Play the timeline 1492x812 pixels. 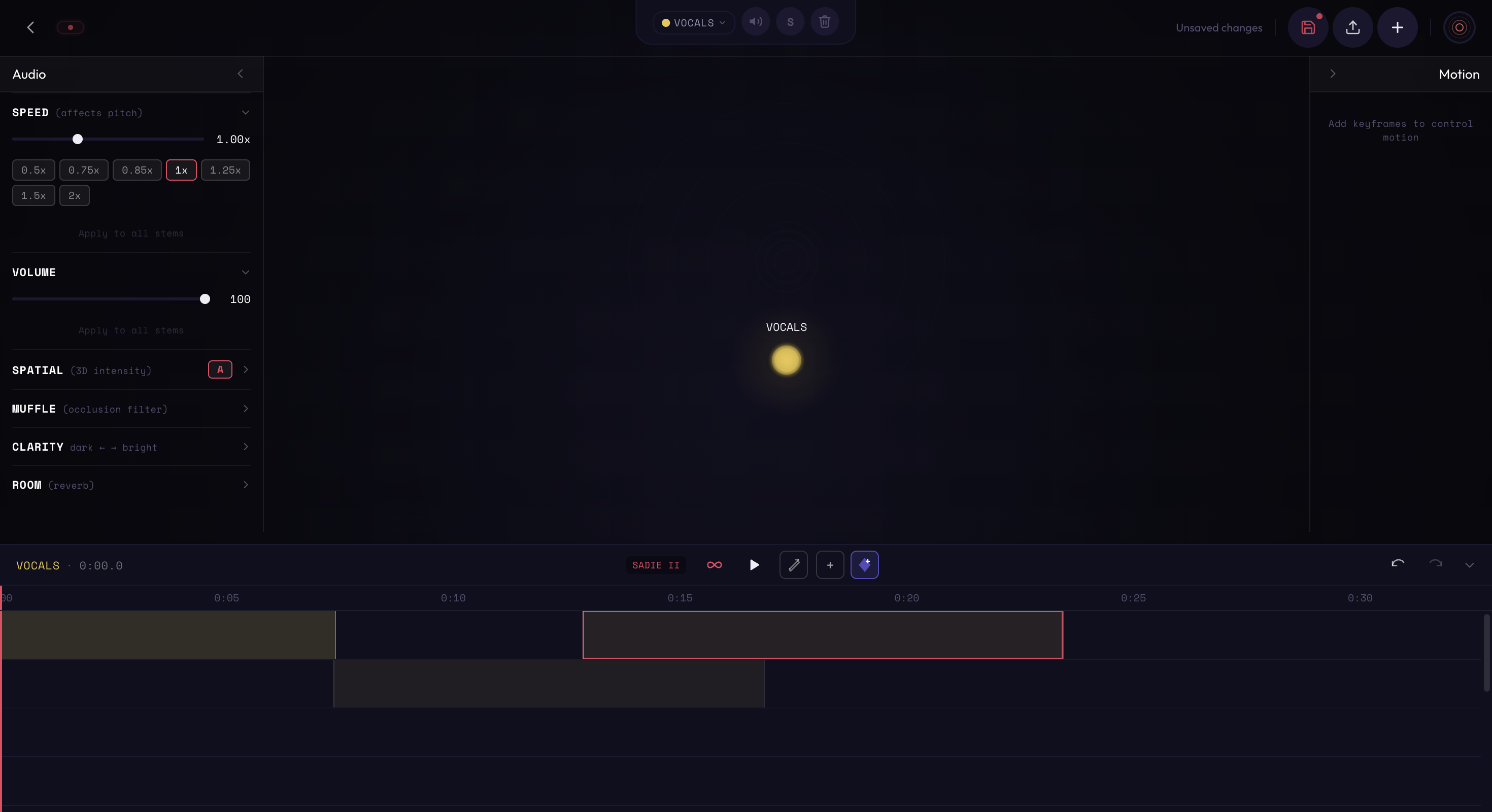click(x=754, y=565)
